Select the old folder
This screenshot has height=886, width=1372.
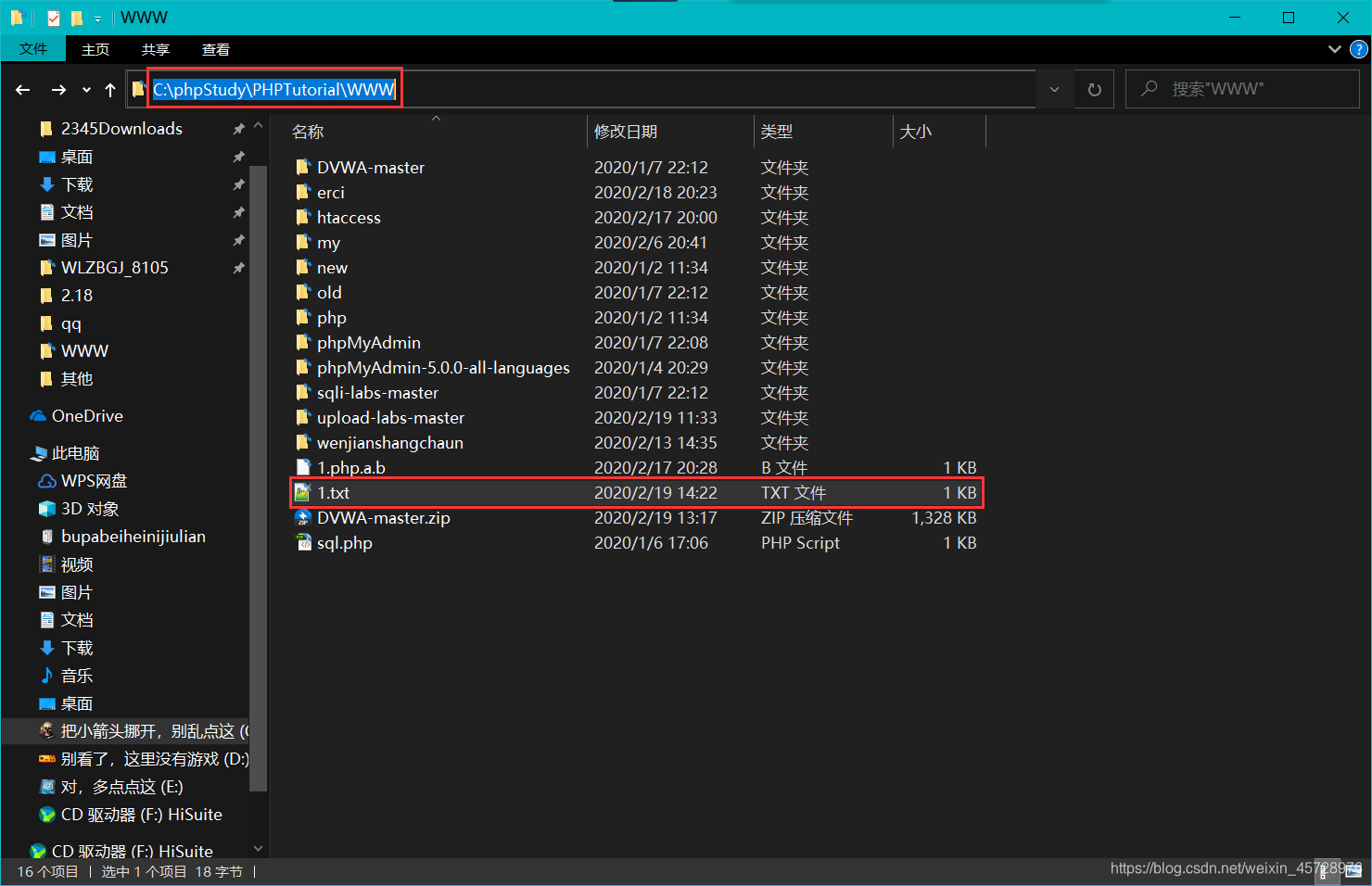(x=329, y=293)
